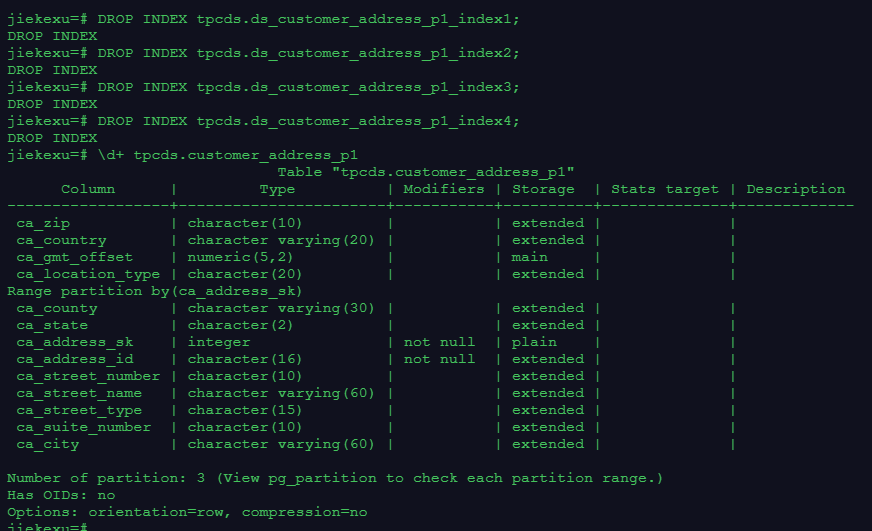Click the Table "tpcds.customer_address_p1" title

pyautogui.click(x=425, y=172)
